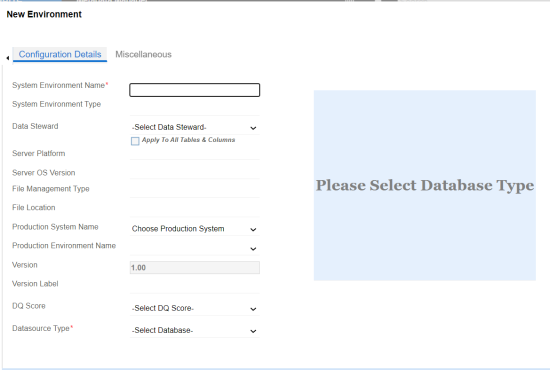Open the Choose Production System dropdown
This screenshot has height=370, width=550.
tap(195, 229)
